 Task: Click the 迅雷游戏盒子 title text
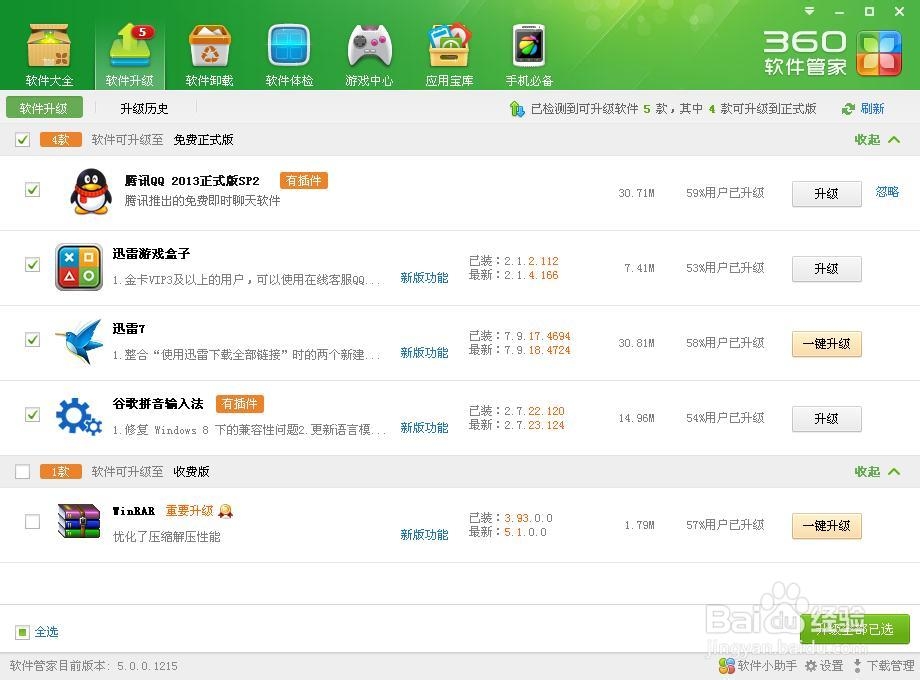pyautogui.click(x=151, y=253)
